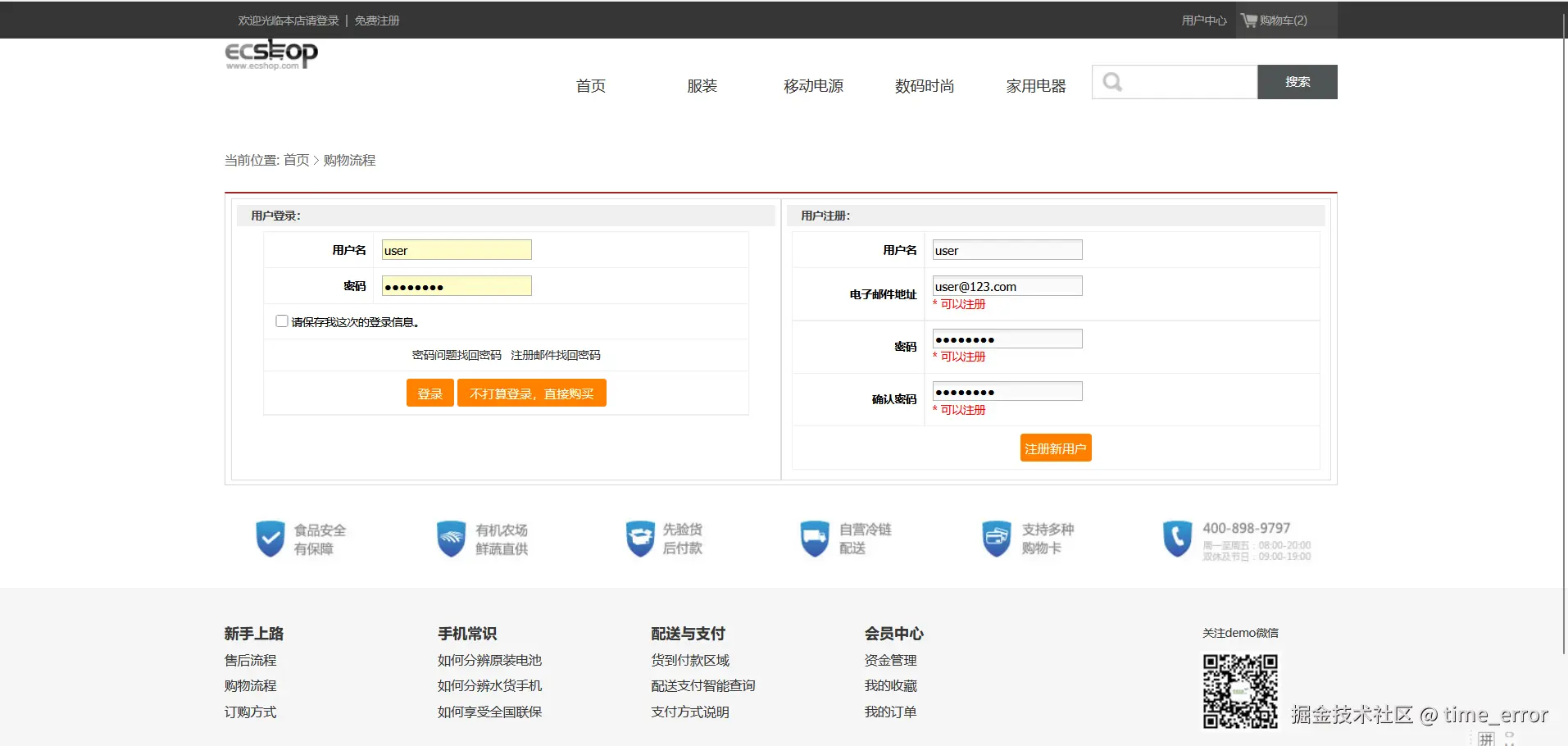Click the 有机农场 鲜蔬直供 text
Screen dimensions: 1568x746
[502, 539]
